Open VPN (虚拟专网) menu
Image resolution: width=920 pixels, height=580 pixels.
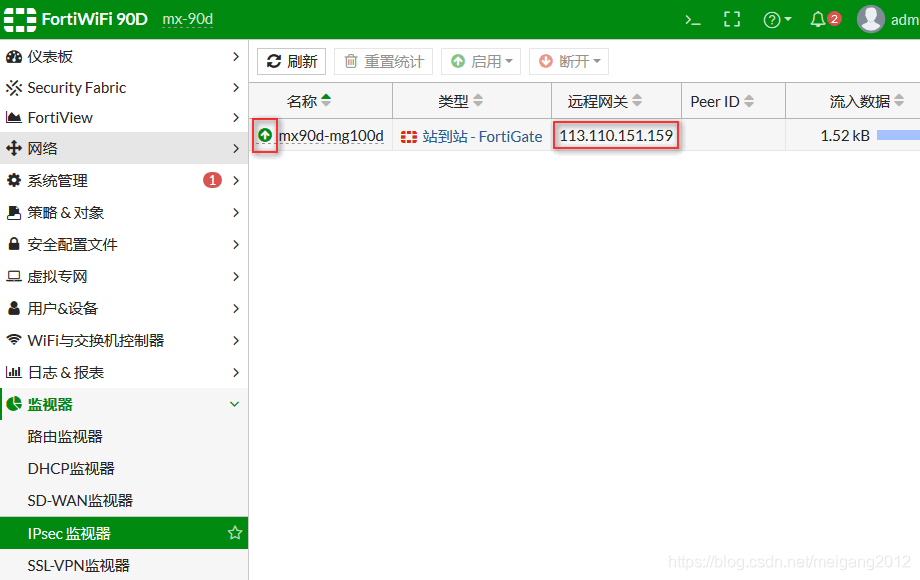pos(124,276)
